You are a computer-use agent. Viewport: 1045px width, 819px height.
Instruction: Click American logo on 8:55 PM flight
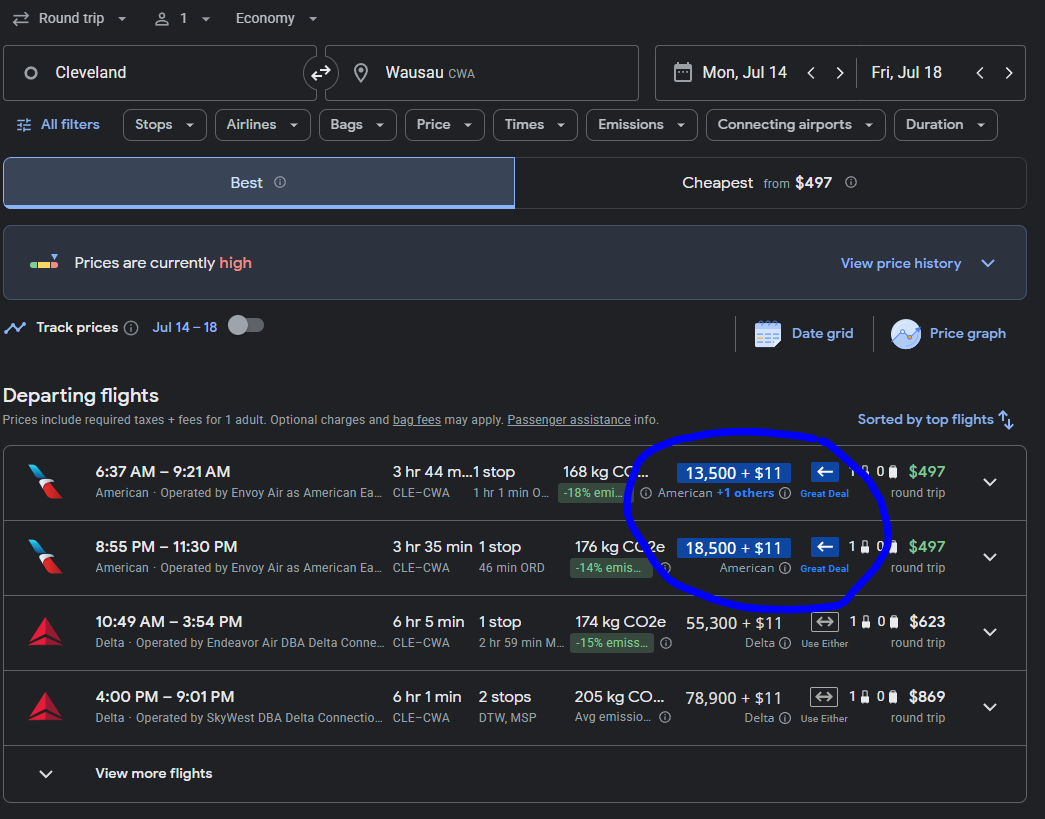(46, 557)
